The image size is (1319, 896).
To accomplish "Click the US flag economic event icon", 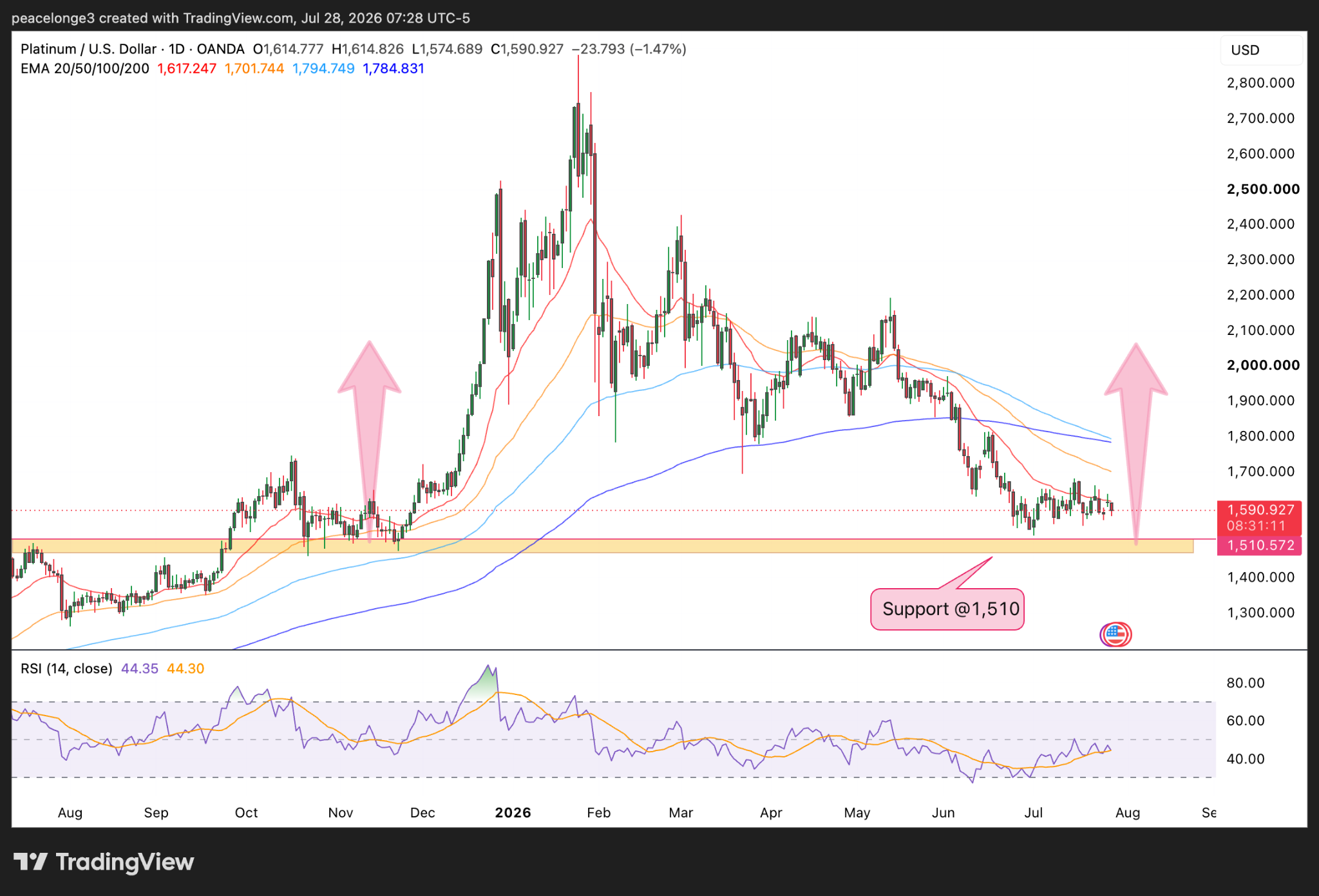I will pyautogui.click(x=1115, y=634).
